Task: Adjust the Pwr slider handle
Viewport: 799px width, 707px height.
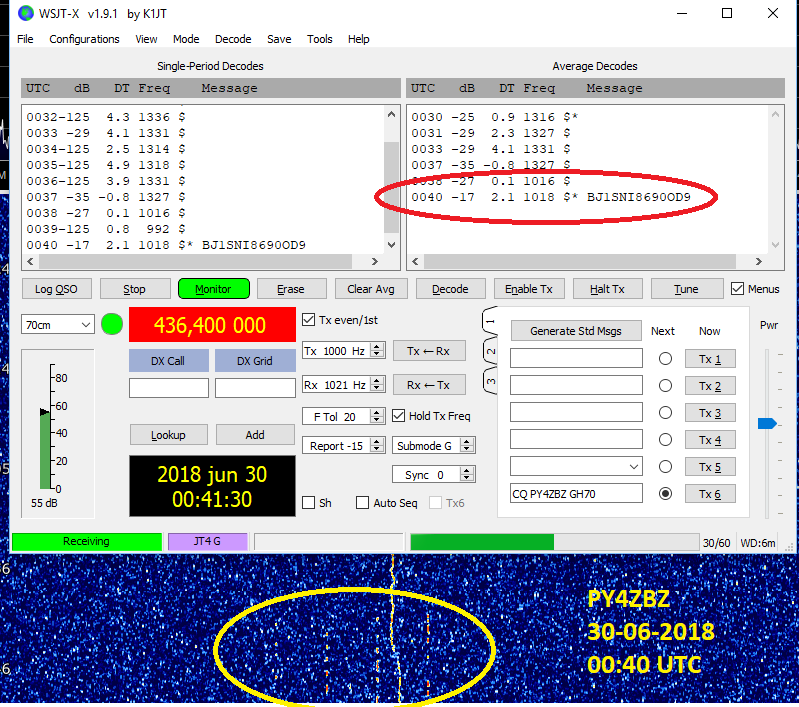Action: point(767,424)
